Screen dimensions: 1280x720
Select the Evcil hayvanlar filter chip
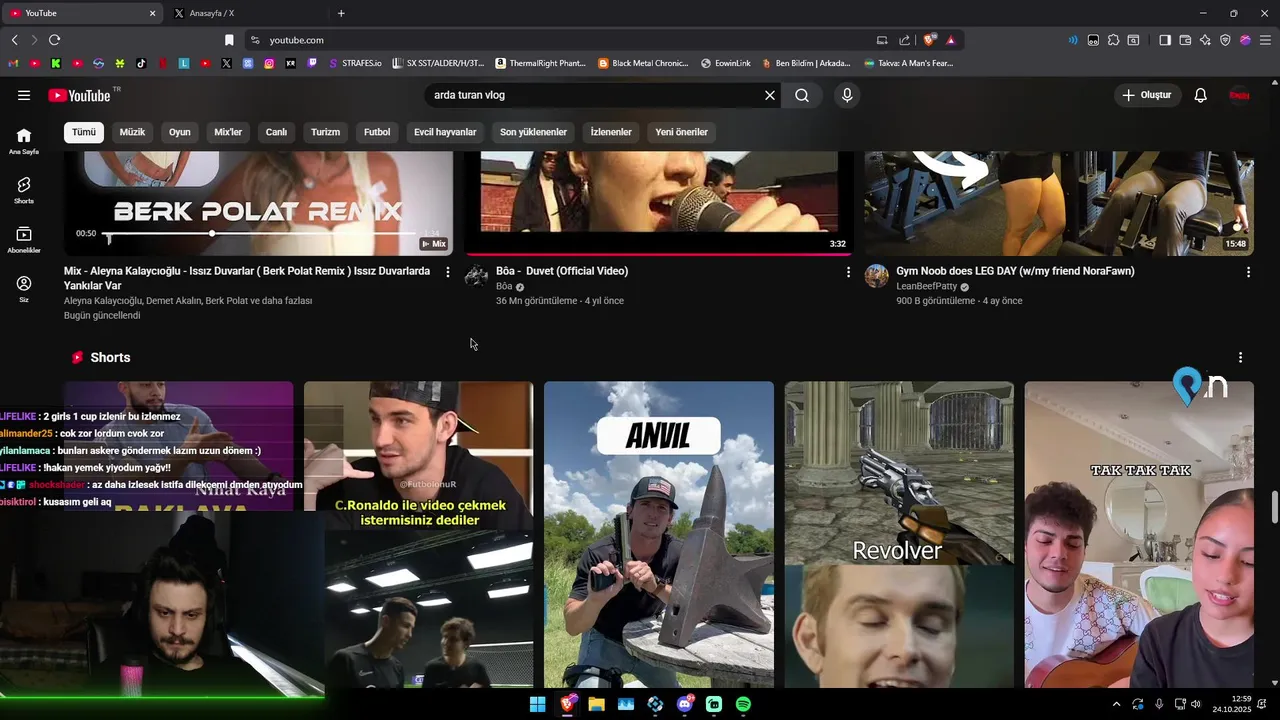coord(445,132)
